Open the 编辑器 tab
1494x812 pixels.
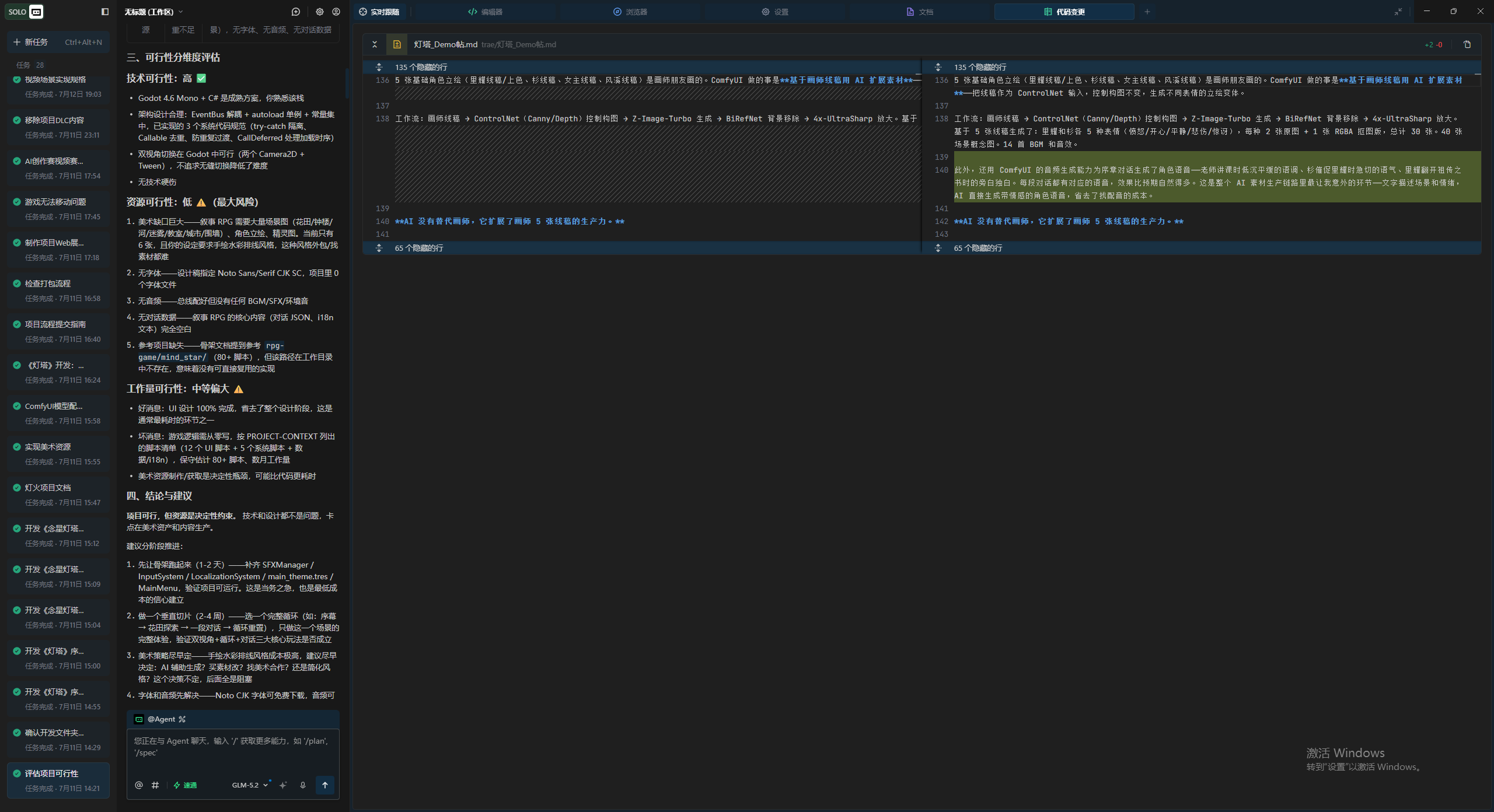click(x=485, y=12)
